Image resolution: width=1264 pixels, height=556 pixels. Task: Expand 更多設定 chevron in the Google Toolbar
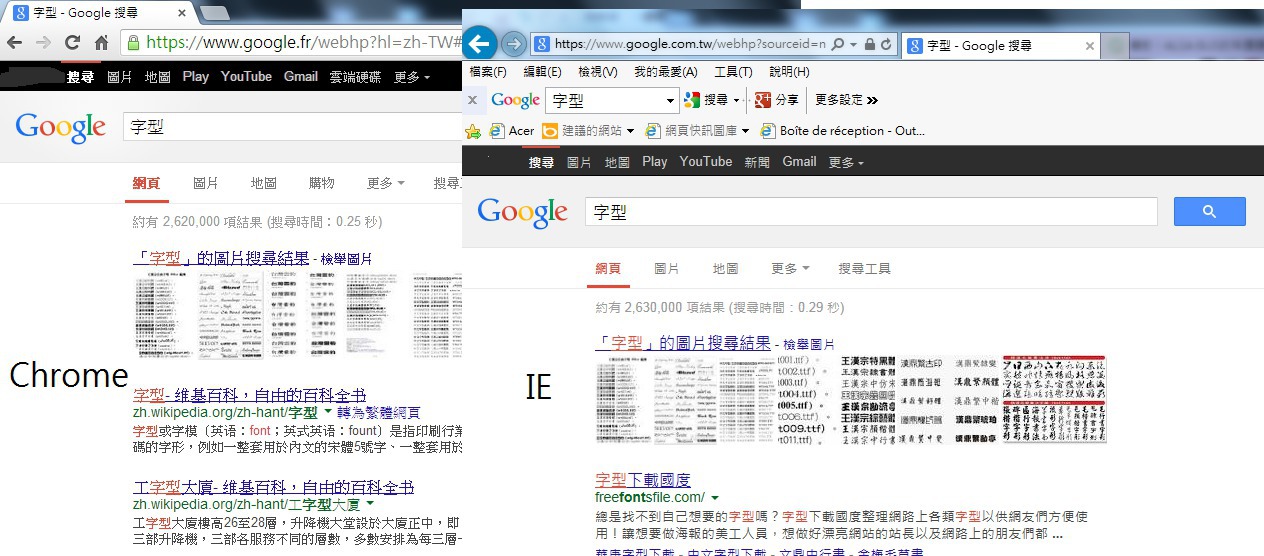point(872,100)
